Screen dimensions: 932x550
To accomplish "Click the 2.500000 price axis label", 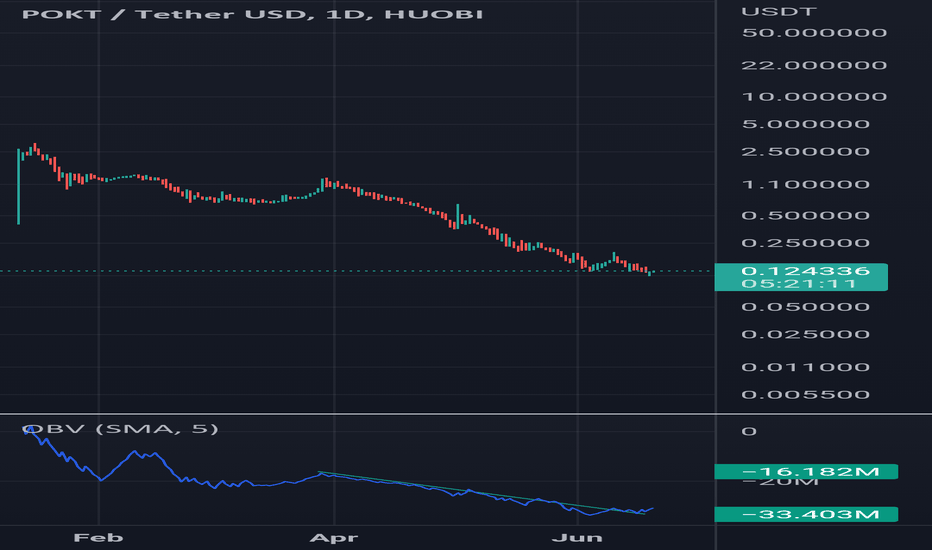I will coord(805,152).
